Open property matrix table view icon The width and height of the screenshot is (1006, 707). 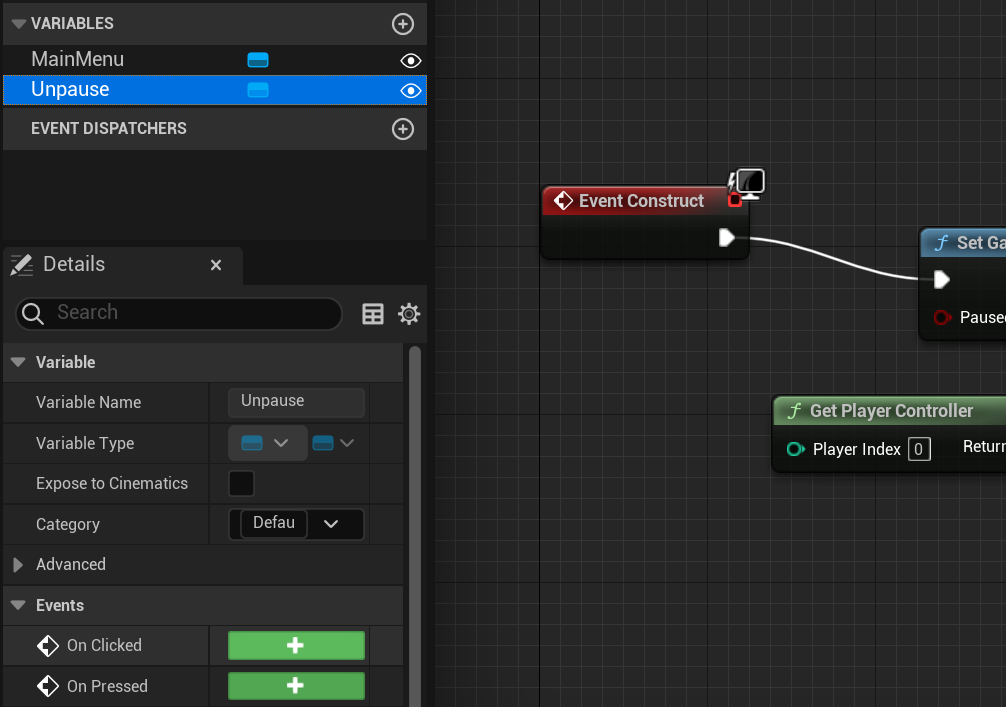[373, 314]
